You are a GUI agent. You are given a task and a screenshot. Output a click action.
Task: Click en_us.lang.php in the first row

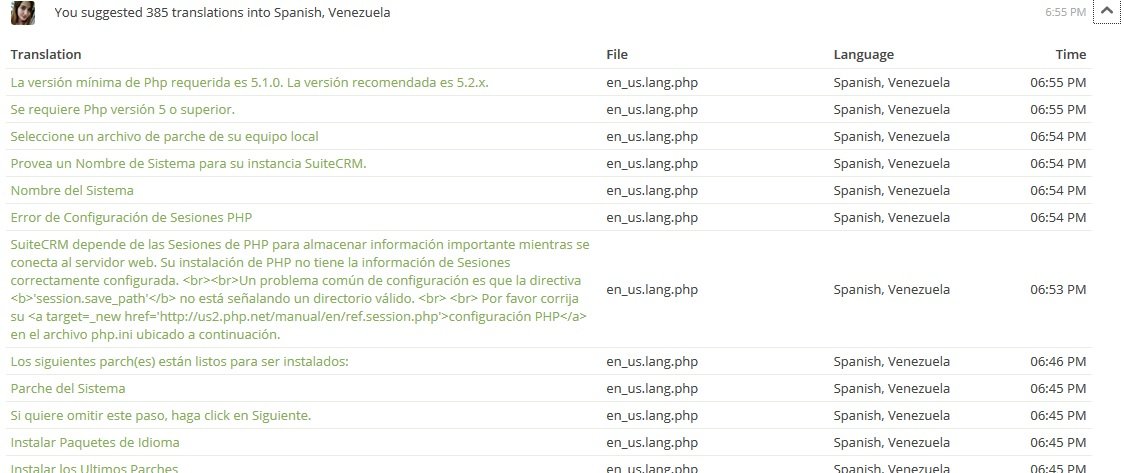point(652,82)
